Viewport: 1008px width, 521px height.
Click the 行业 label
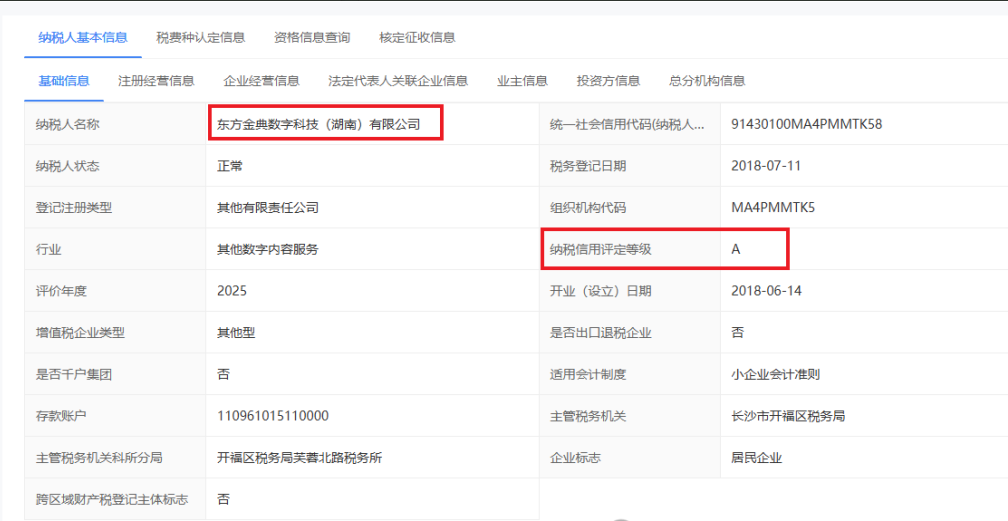click(x=49, y=250)
